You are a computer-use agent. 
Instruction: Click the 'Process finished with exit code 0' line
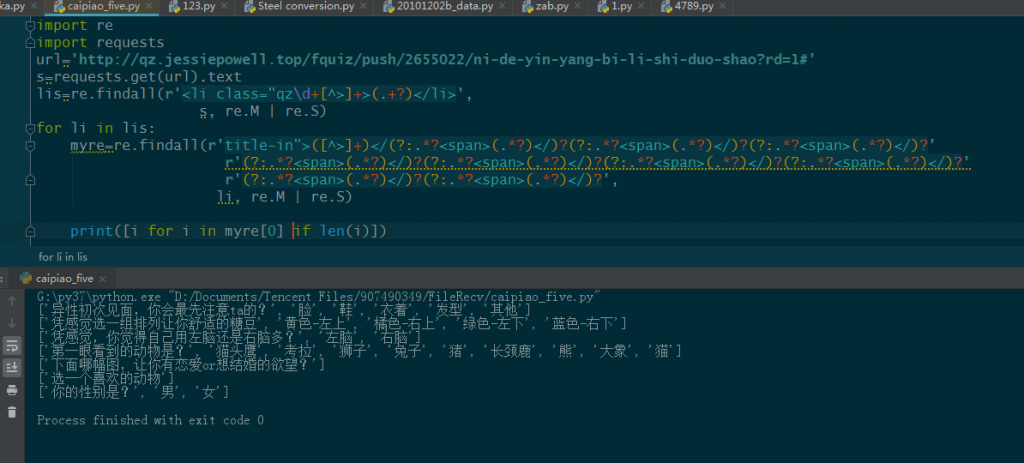[x=150, y=420]
